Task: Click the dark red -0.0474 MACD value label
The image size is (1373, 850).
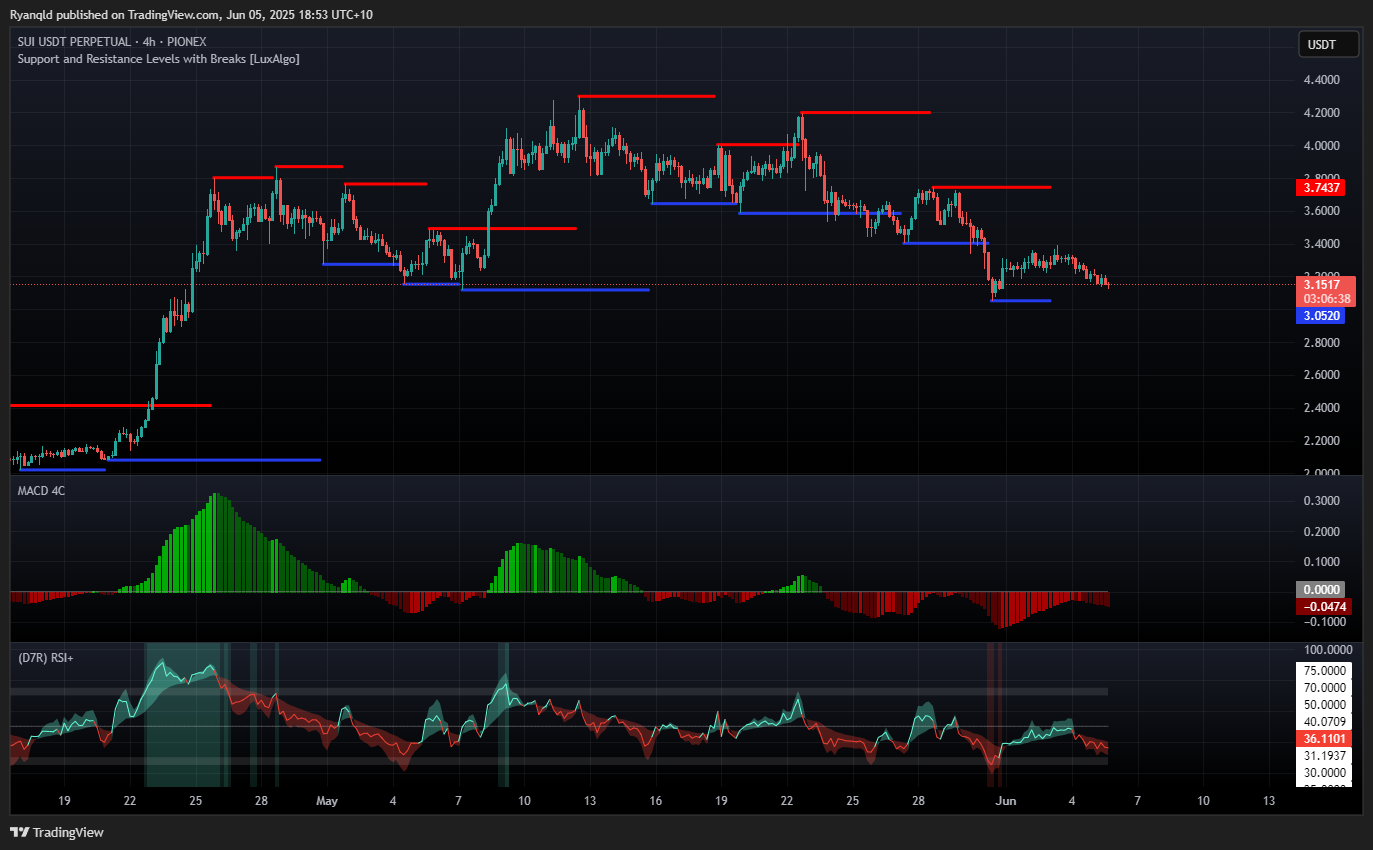Action: click(1322, 606)
